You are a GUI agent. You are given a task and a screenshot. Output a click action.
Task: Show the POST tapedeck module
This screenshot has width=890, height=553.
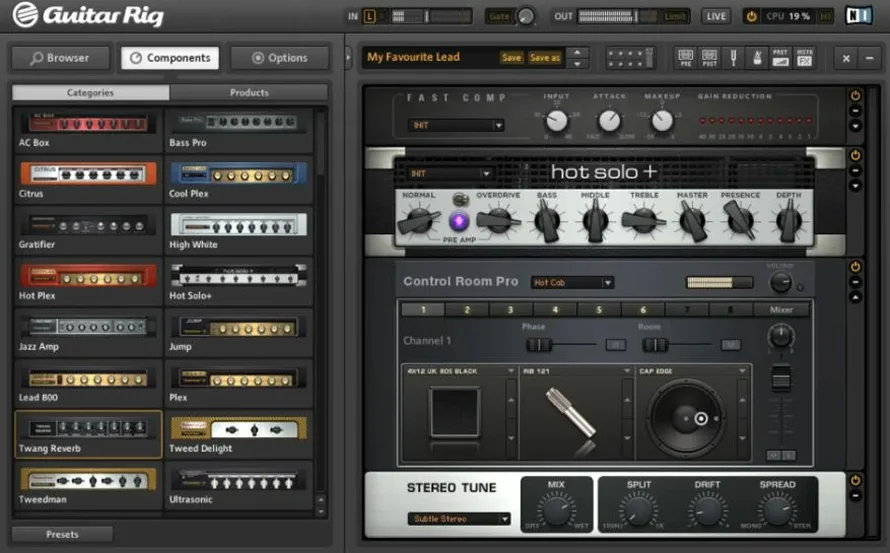pyautogui.click(x=709, y=57)
